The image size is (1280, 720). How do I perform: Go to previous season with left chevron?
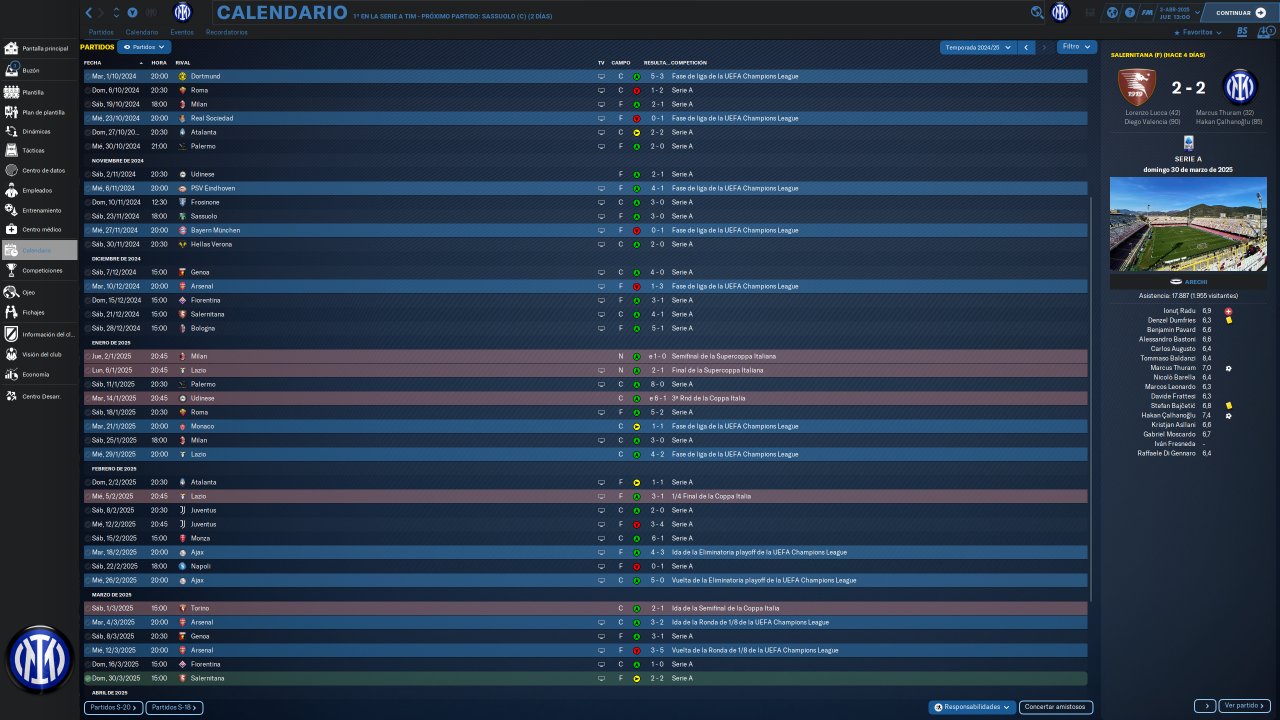coord(1026,47)
